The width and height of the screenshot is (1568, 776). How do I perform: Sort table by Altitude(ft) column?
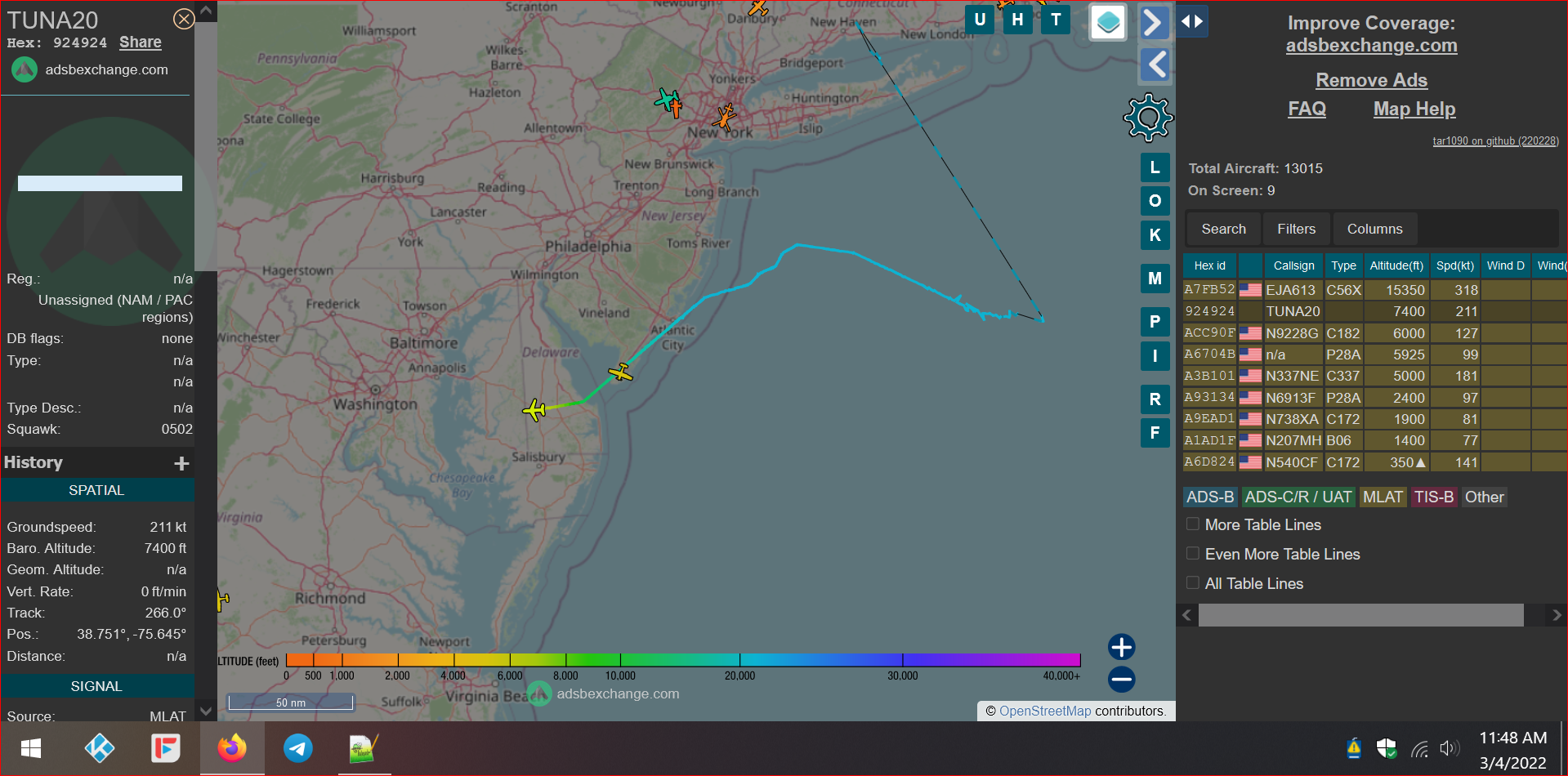[x=1396, y=265]
